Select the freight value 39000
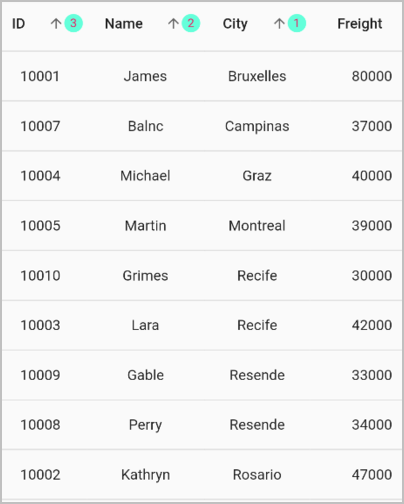404x504 pixels. click(x=372, y=226)
